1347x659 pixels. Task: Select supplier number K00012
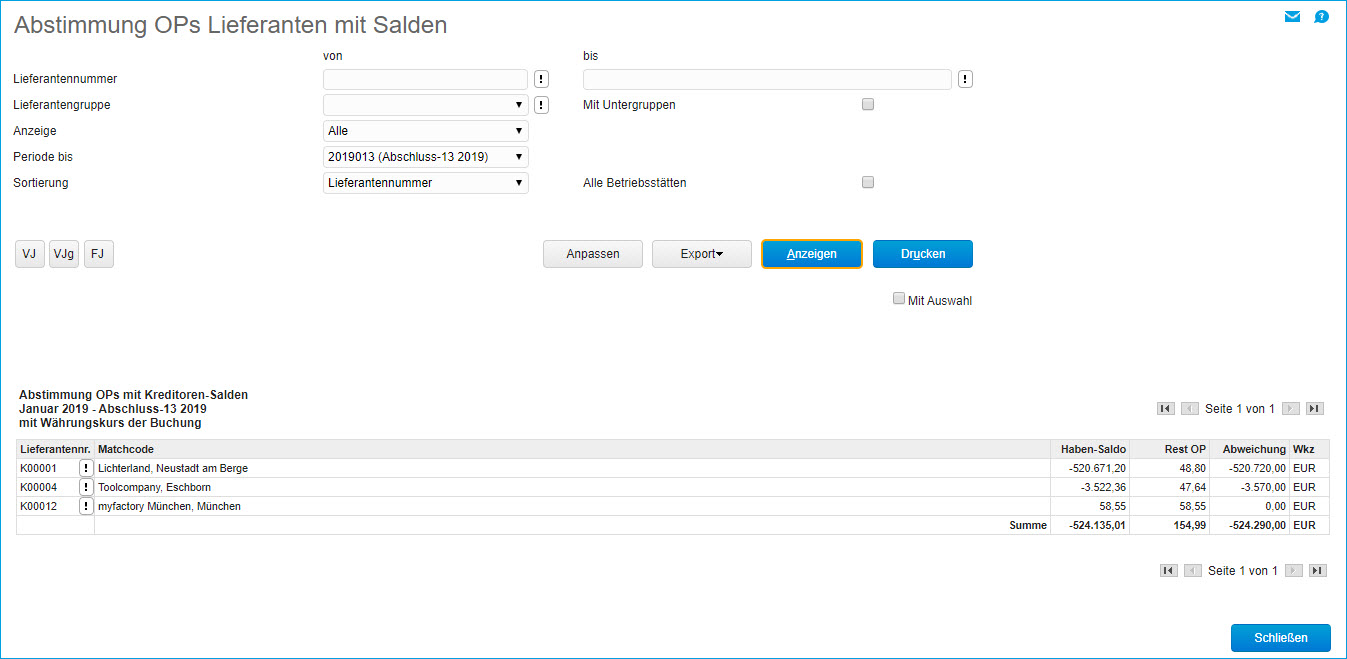tap(38, 506)
